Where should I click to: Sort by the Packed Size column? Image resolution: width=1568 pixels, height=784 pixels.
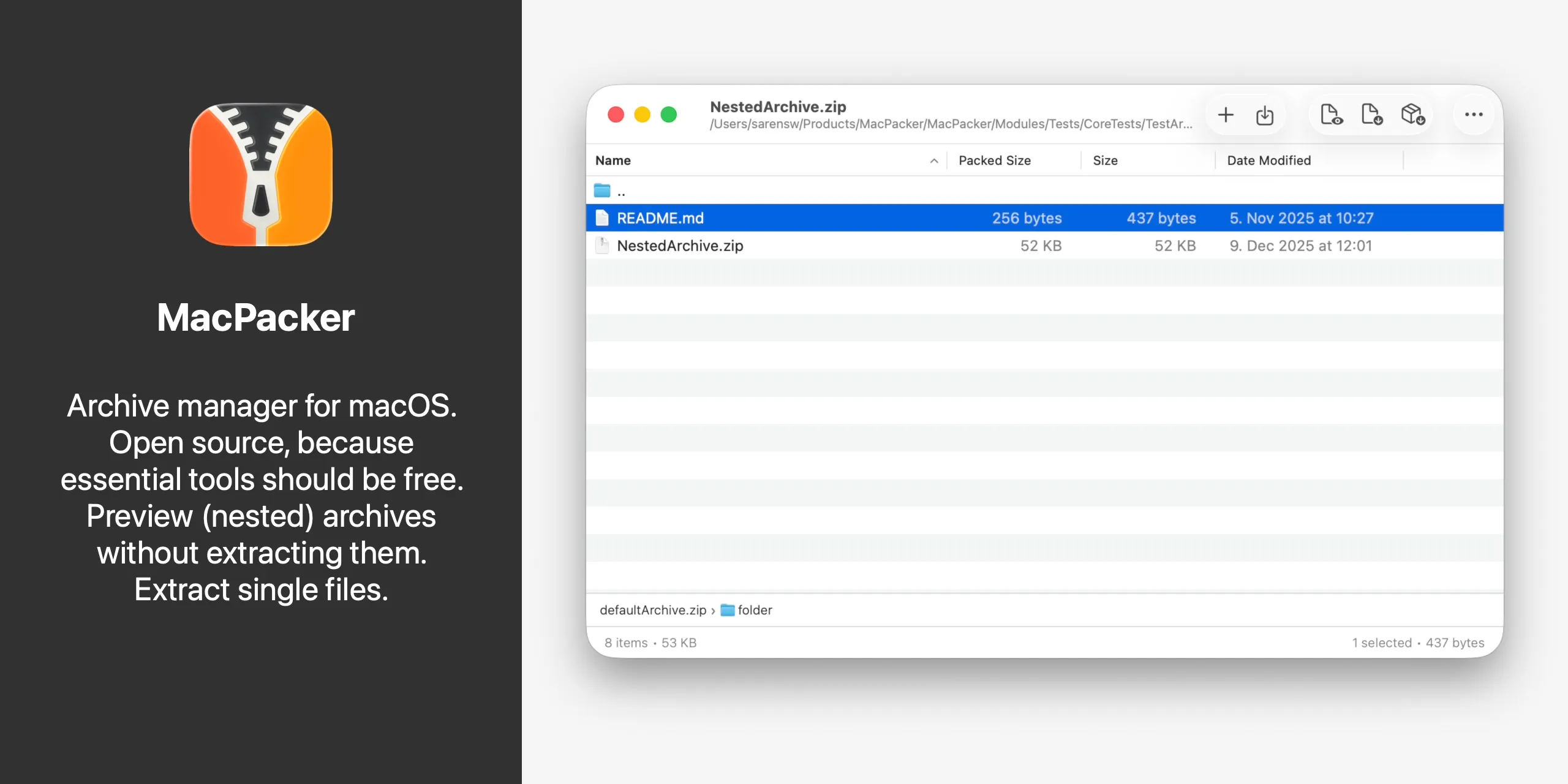pyautogui.click(x=995, y=160)
